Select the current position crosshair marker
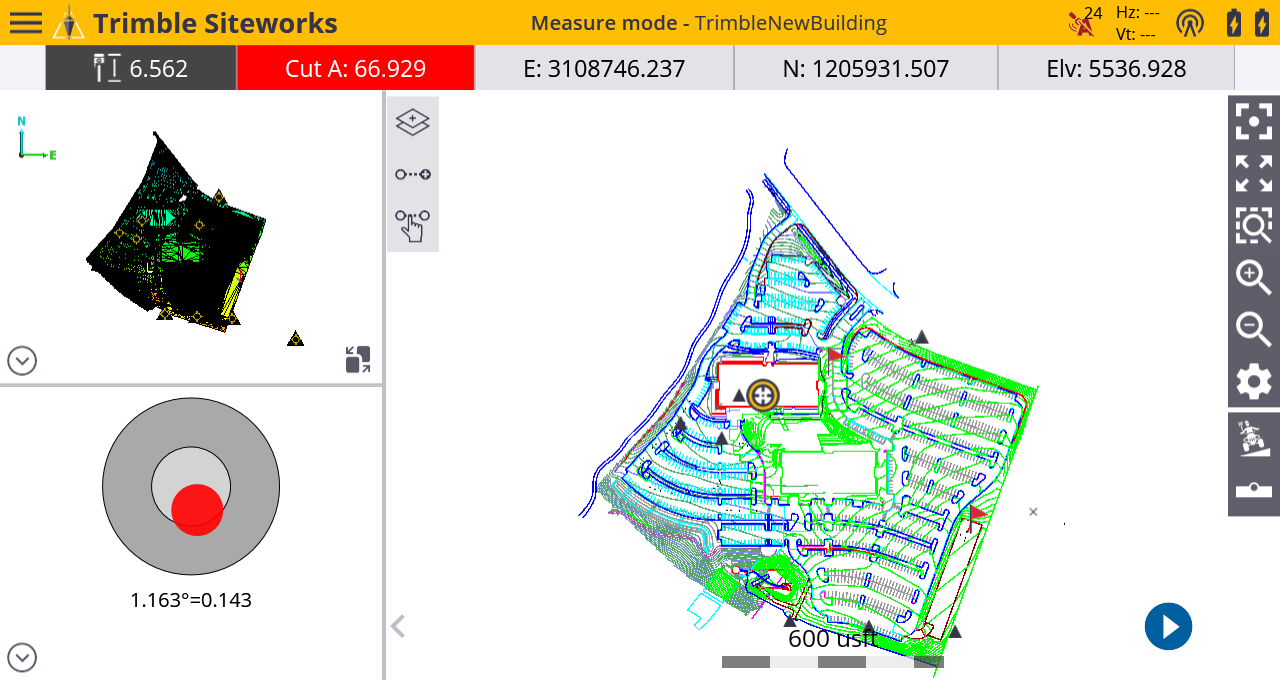 coord(763,396)
